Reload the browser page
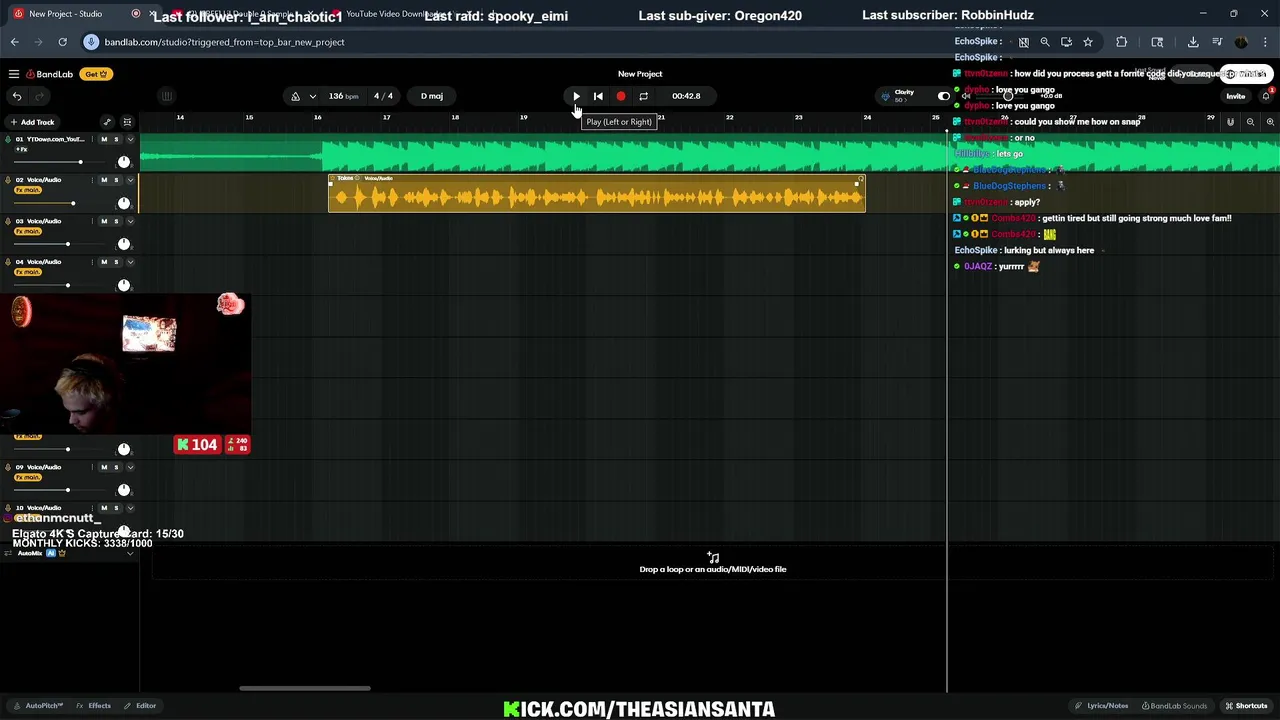 [x=62, y=42]
